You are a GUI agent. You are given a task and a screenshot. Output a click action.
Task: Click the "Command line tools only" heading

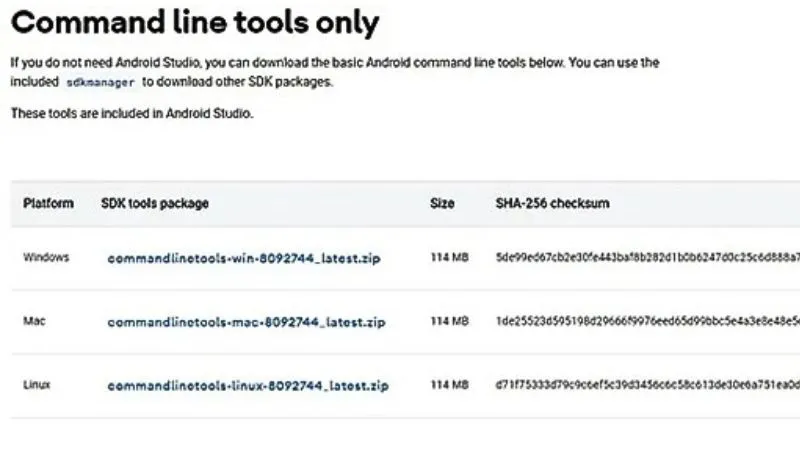click(196, 23)
